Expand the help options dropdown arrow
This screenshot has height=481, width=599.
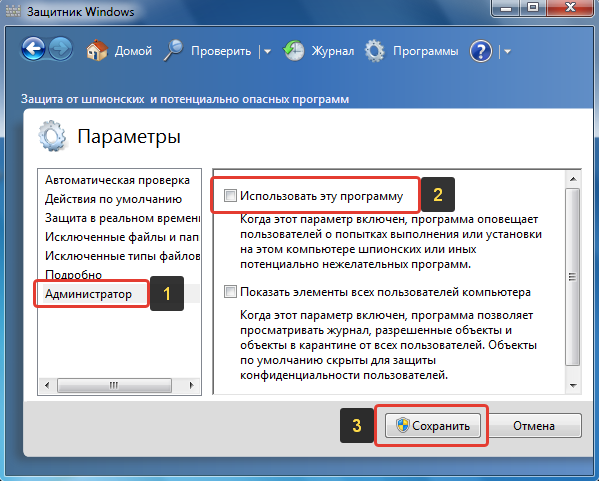point(507,51)
